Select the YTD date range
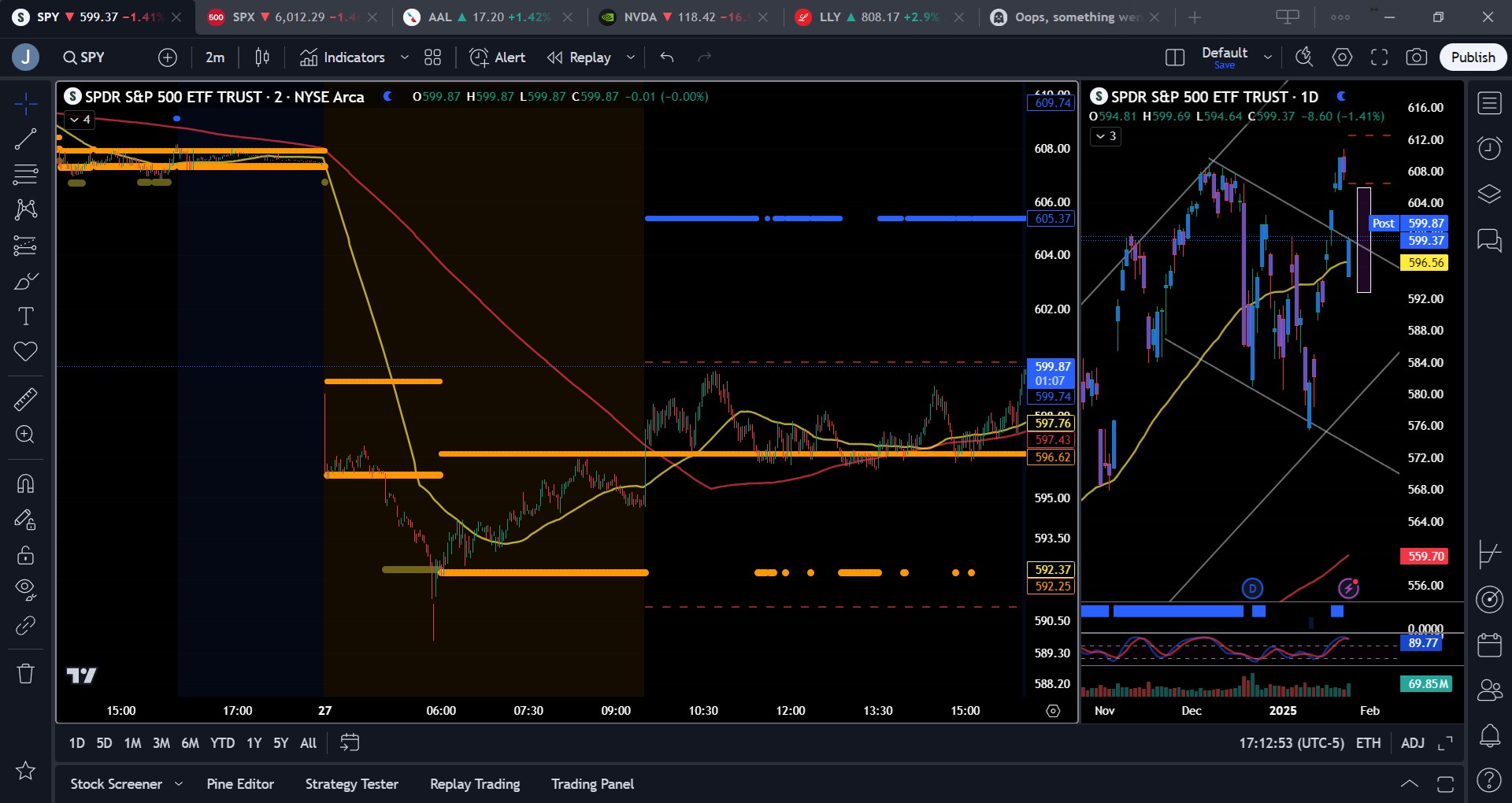1512x803 pixels. point(222,743)
